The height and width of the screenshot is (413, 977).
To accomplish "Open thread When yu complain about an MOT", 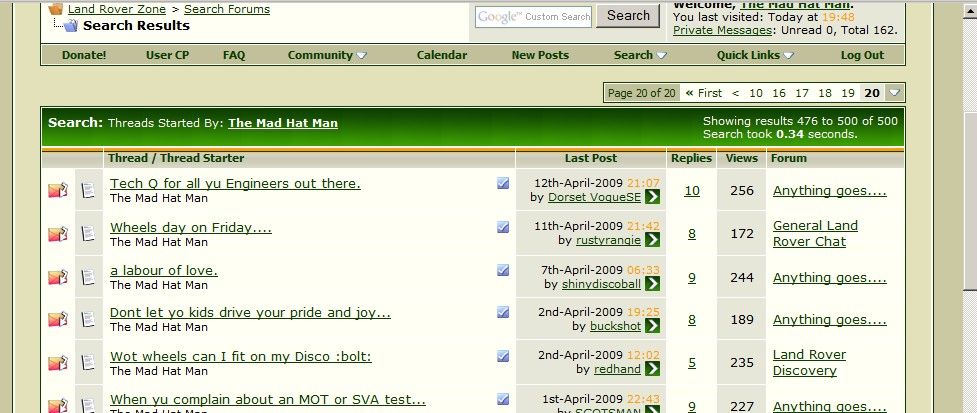I will tap(268, 399).
